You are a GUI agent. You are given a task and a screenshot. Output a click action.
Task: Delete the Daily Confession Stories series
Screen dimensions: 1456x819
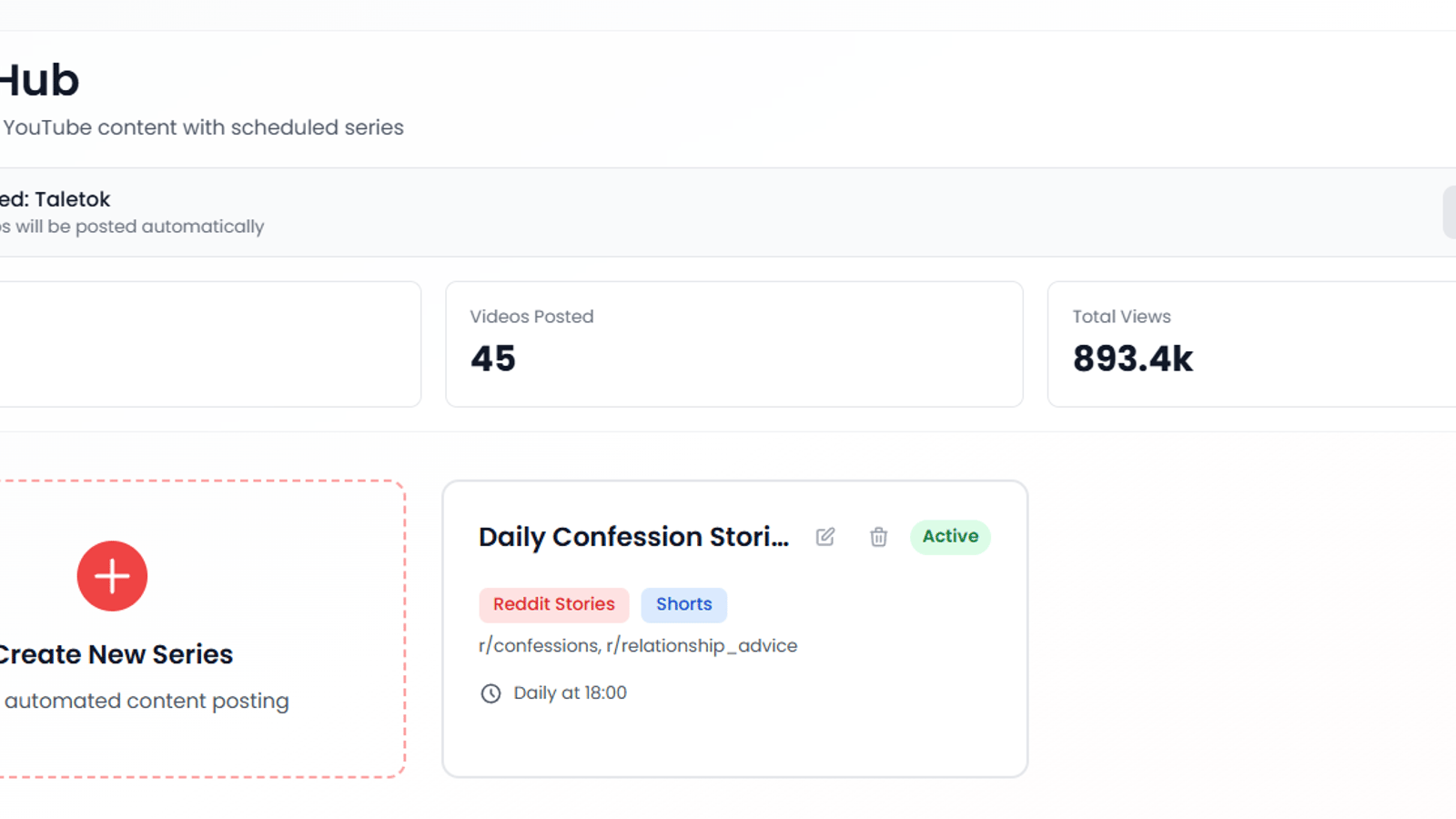[878, 537]
